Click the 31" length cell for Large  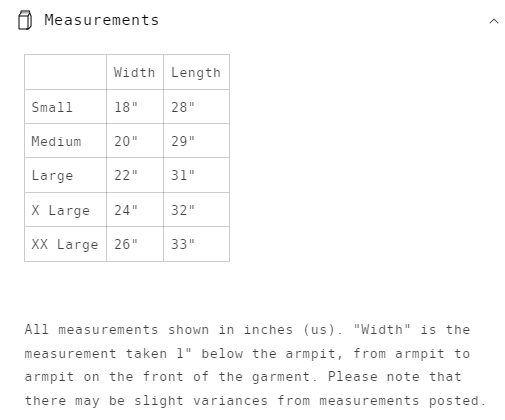196,175
